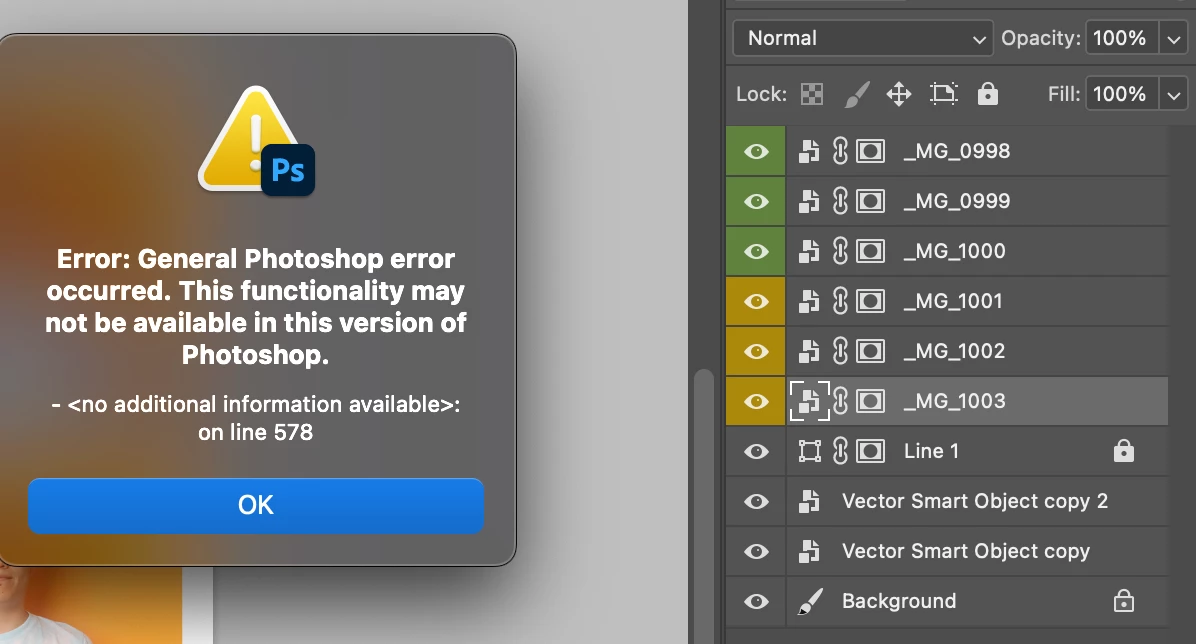Toggle prevent artboard auto-nesting lock icon
This screenshot has height=644, width=1196.
[944, 94]
